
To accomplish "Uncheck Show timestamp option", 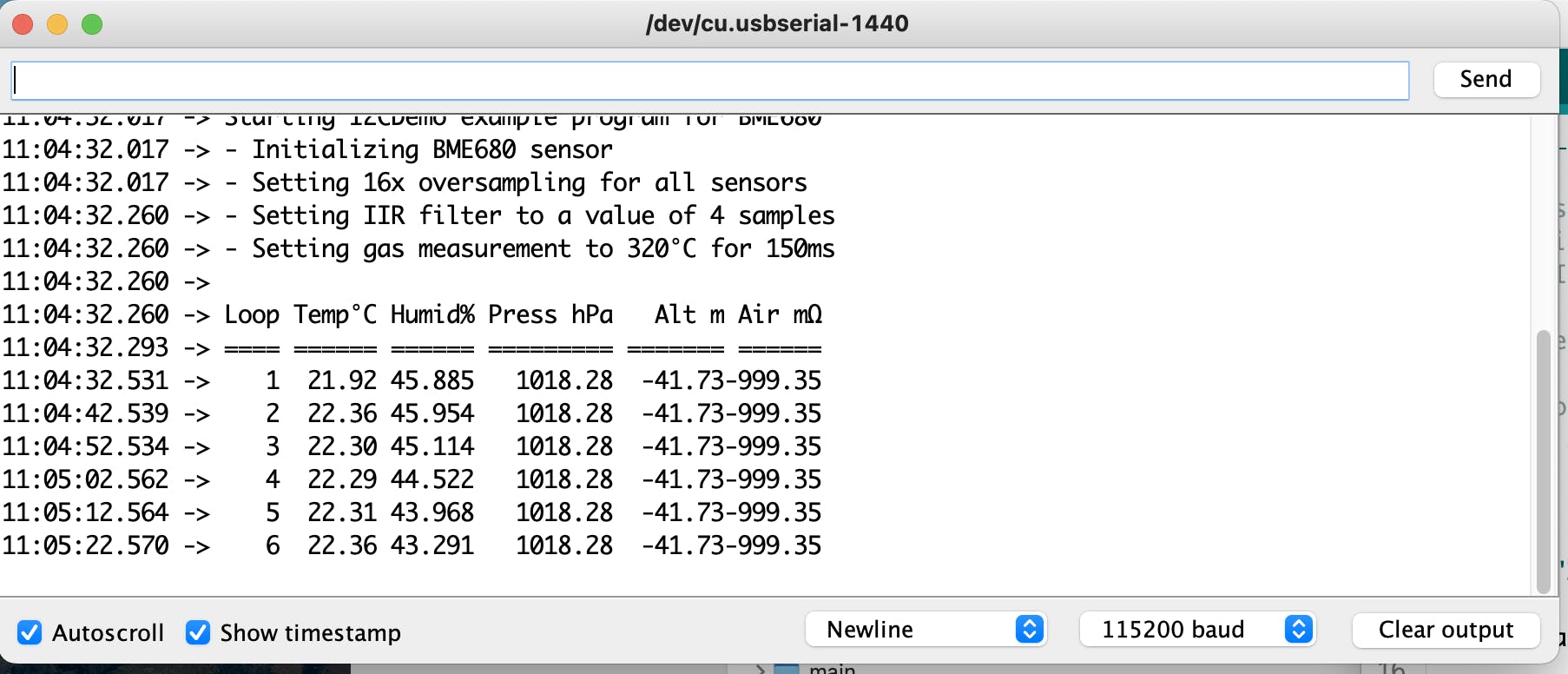I will point(198,632).
